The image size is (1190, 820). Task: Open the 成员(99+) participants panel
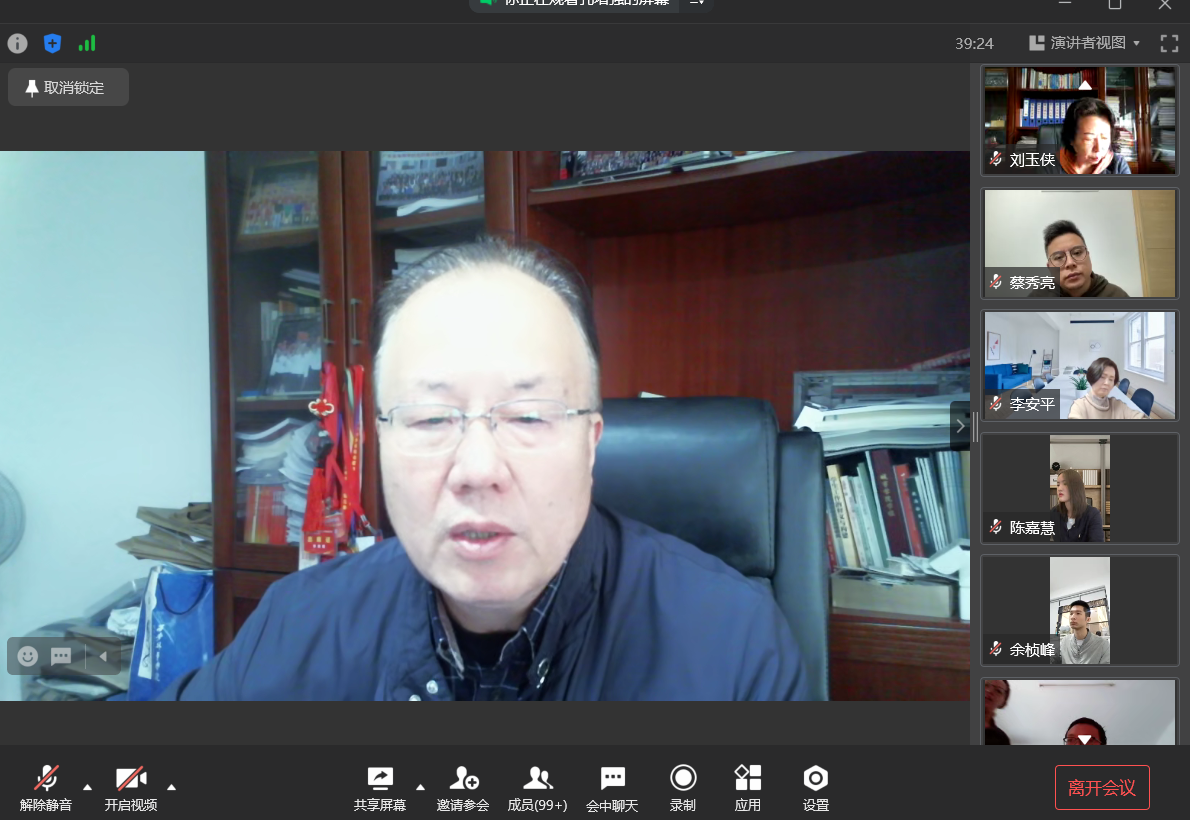(x=537, y=788)
